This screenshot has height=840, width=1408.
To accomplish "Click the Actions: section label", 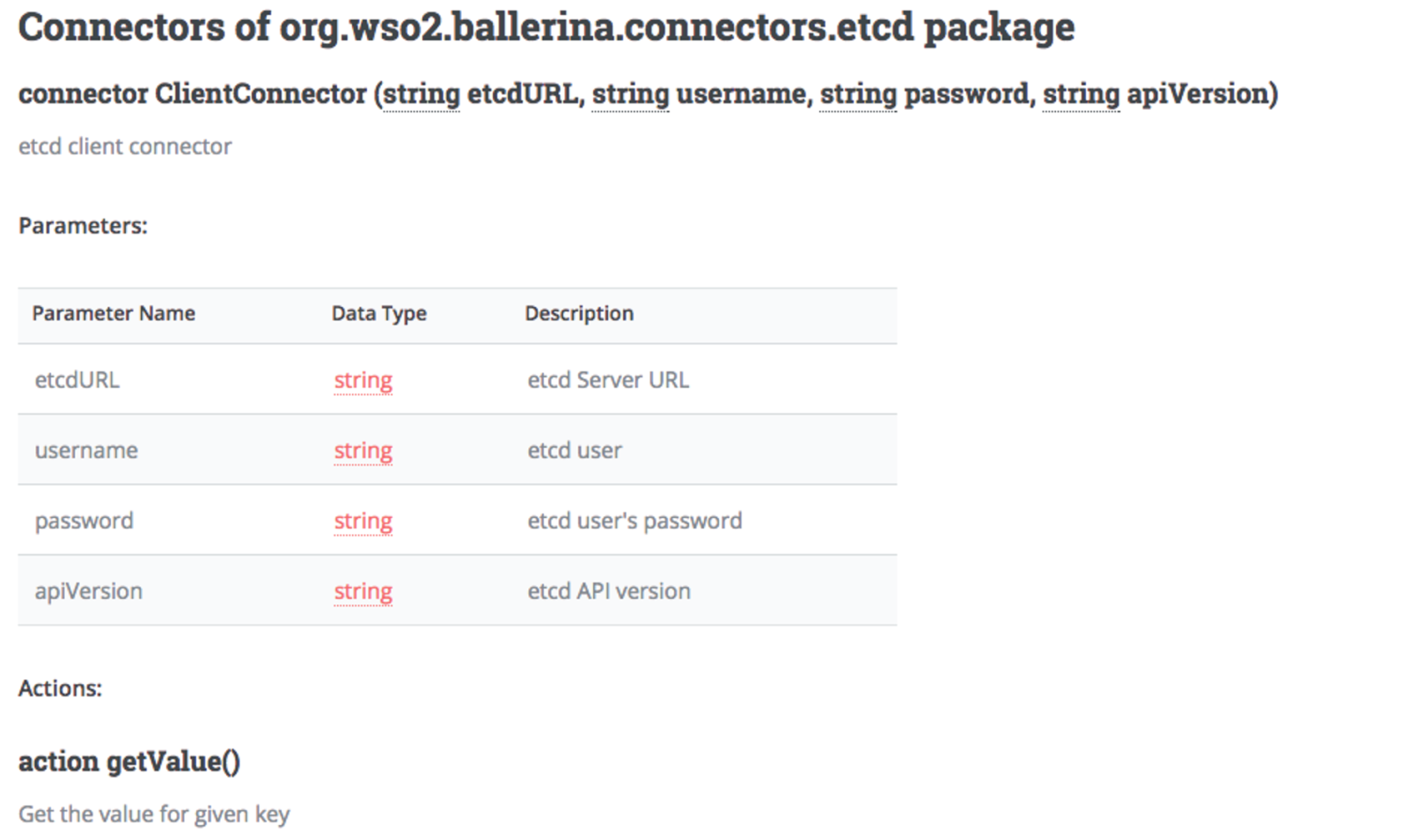I will [x=60, y=688].
